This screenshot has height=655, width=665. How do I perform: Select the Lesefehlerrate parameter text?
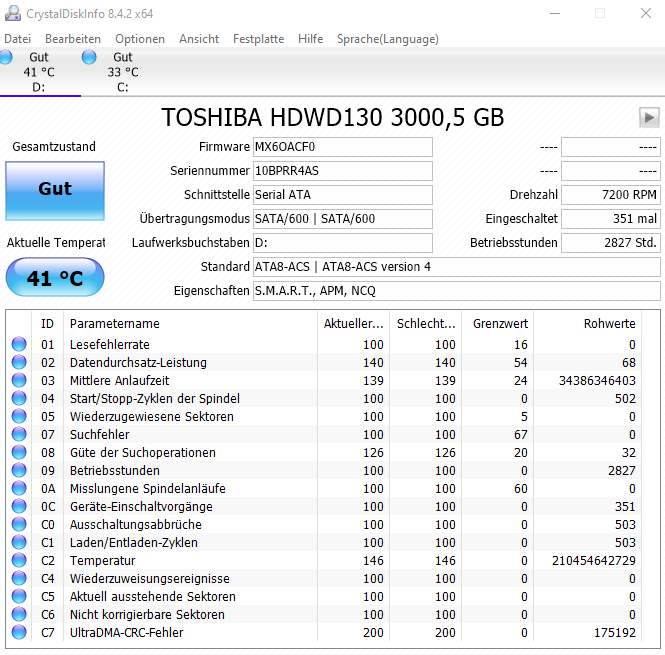[x=110, y=344]
